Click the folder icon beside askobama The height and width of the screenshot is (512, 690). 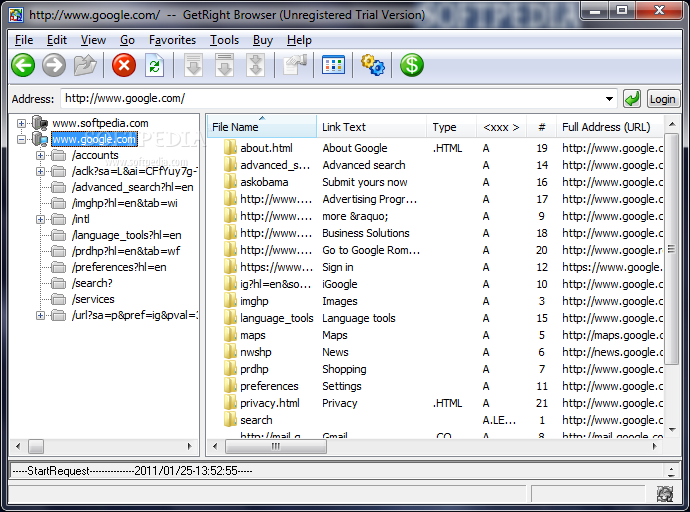point(230,182)
